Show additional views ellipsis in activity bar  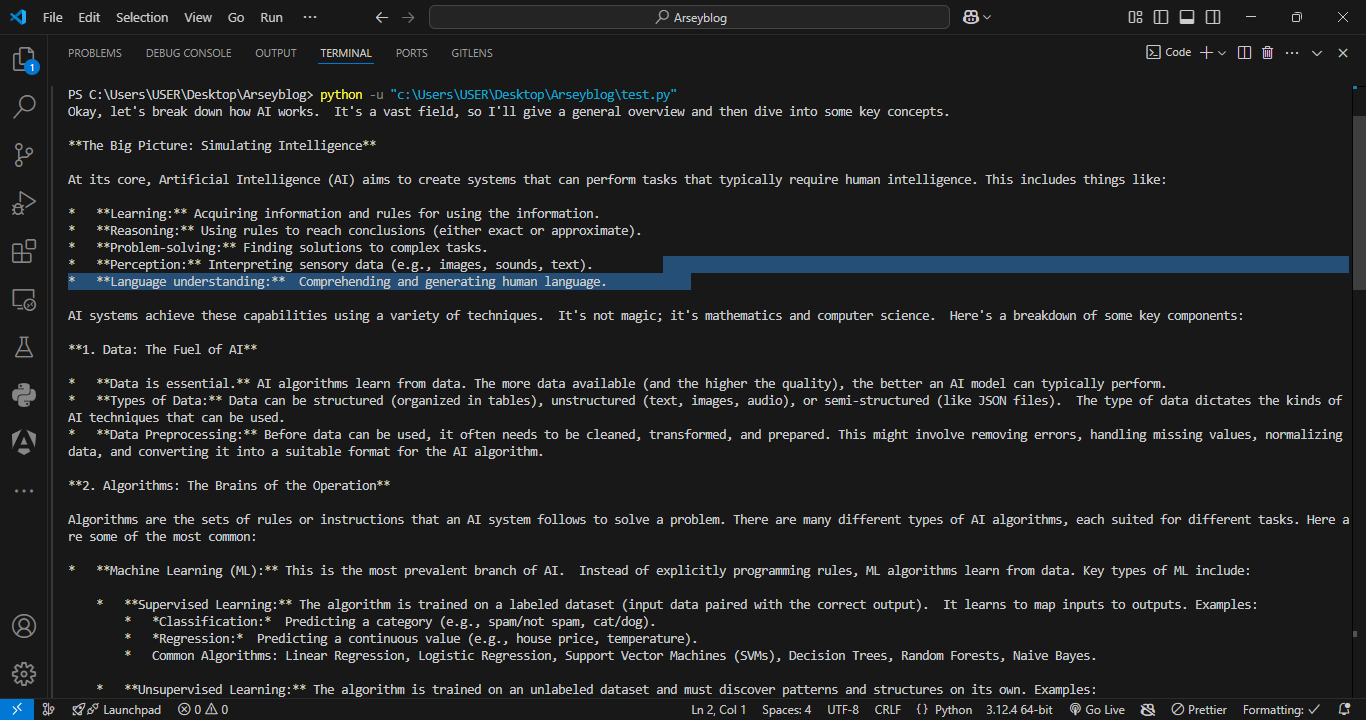click(x=24, y=490)
